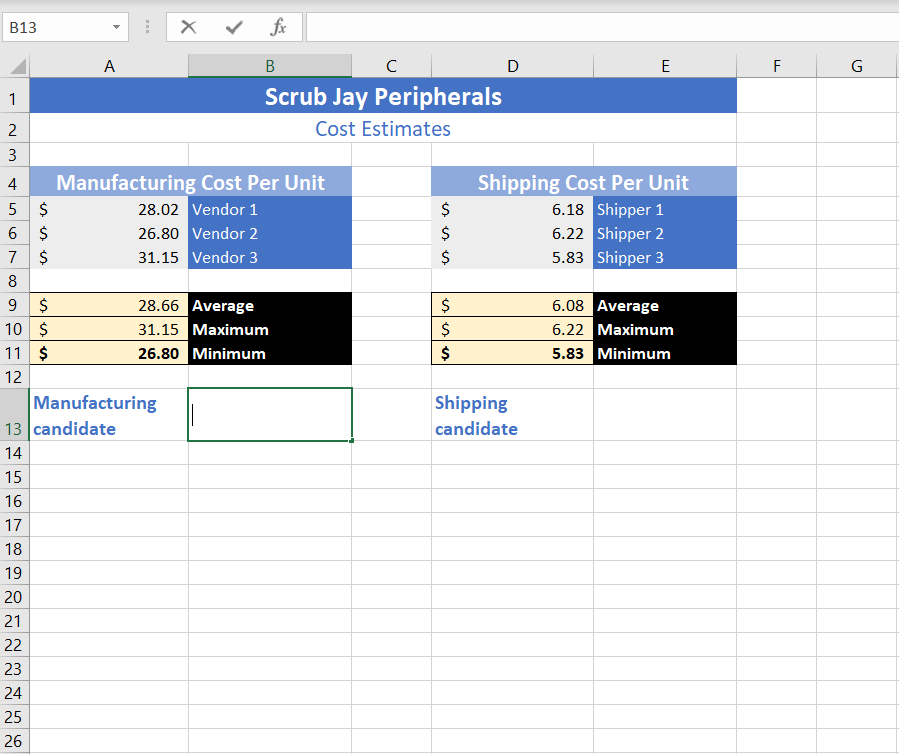The image size is (899, 754).
Task: Confirm entry with the checkmark icon
Action: coord(234,27)
